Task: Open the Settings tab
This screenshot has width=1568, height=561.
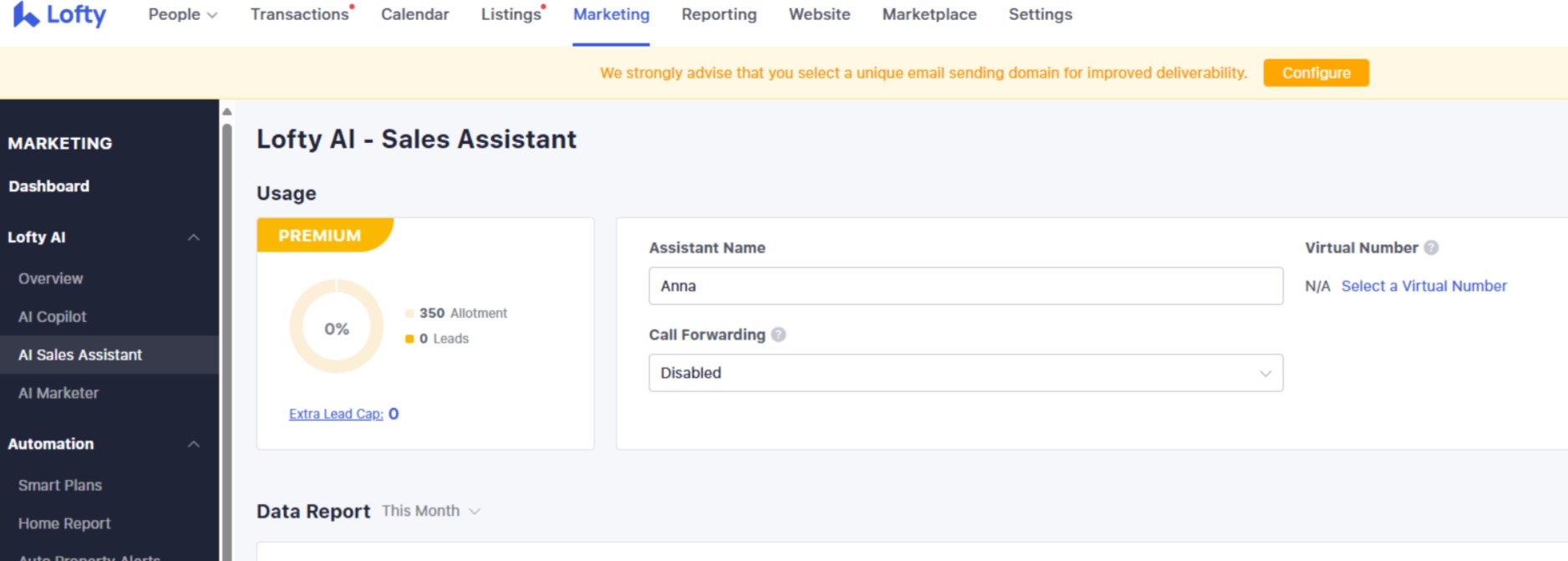Action: click(x=1040, y=14)
